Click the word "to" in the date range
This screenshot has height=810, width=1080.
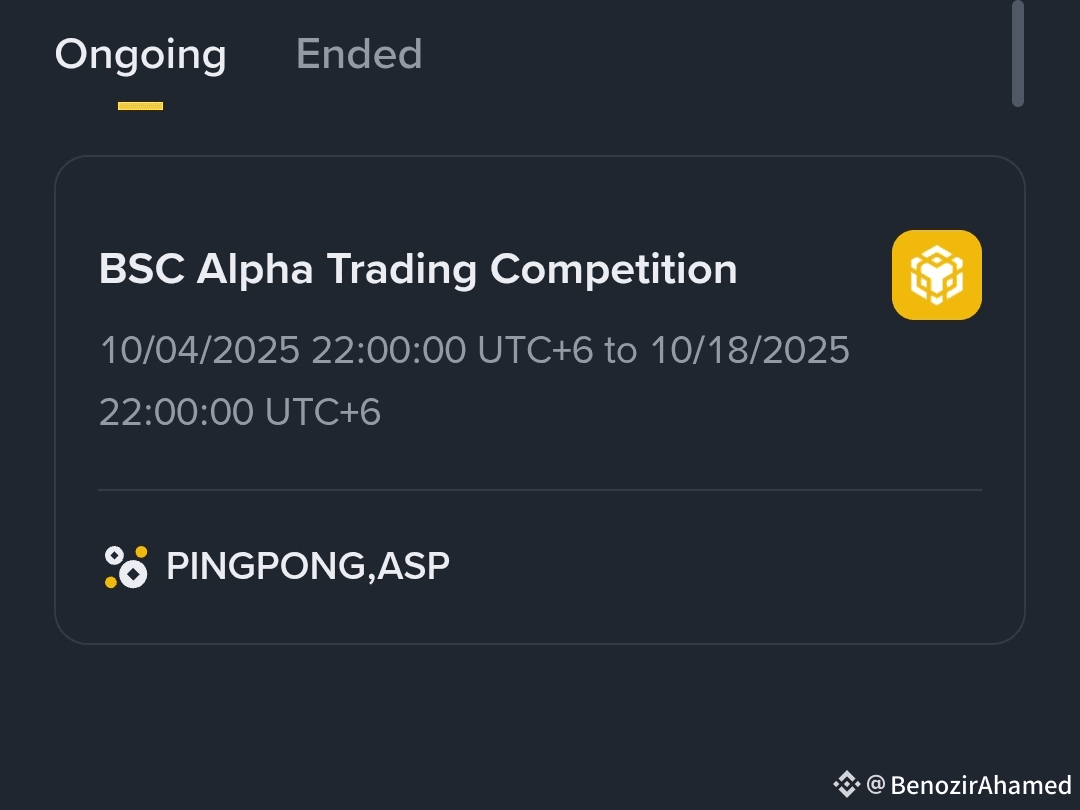click(621, 351)
